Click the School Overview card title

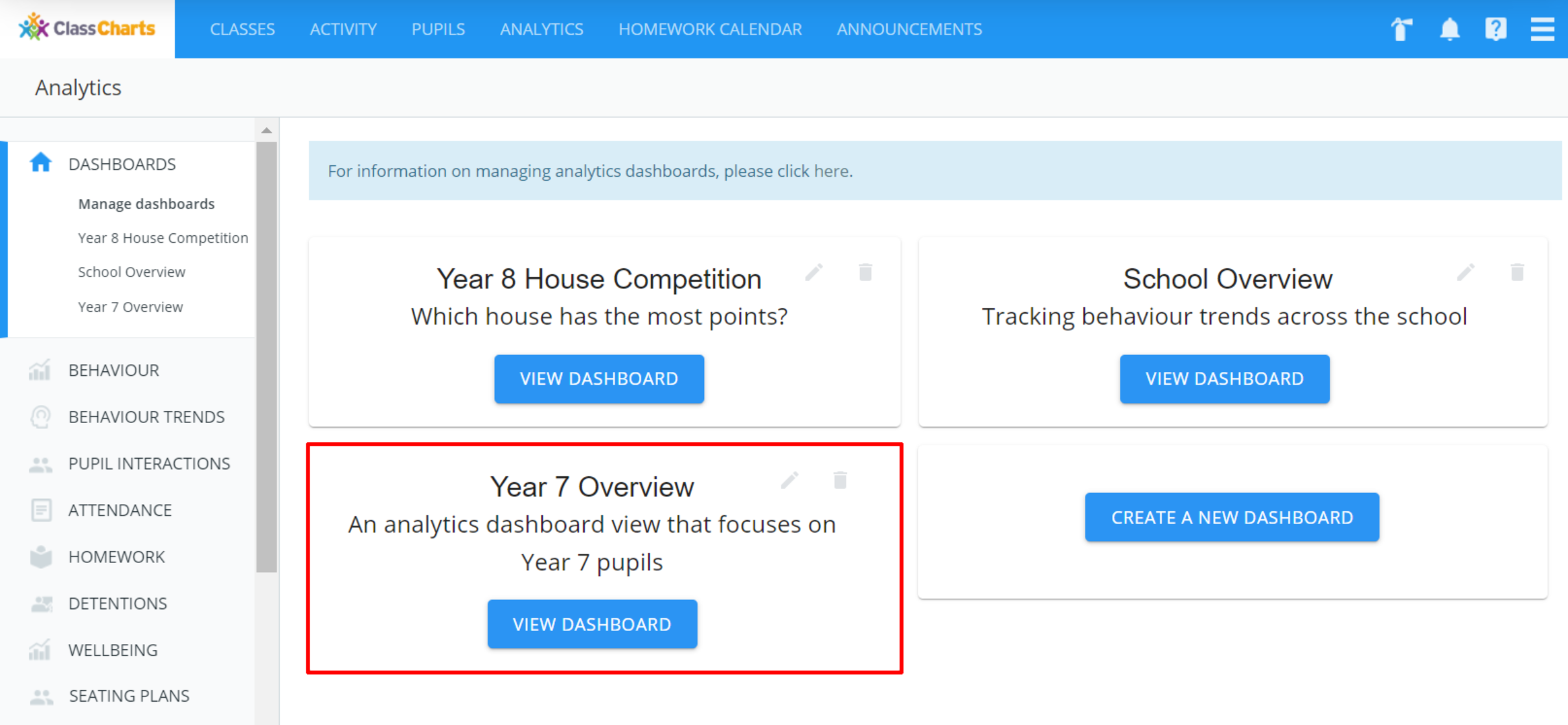tap(1227, 279)
